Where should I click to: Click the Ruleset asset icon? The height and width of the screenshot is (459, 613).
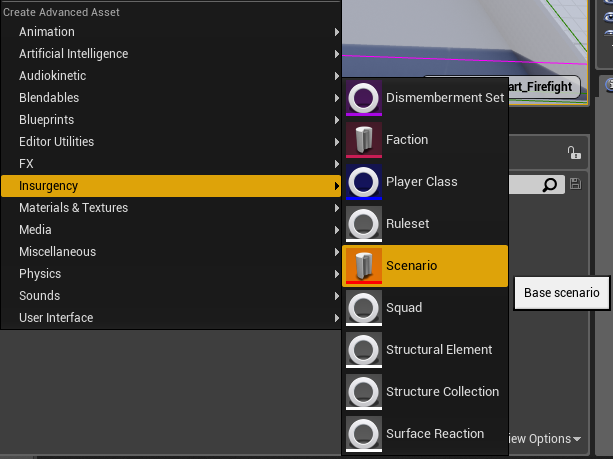(x=364, y=224)
